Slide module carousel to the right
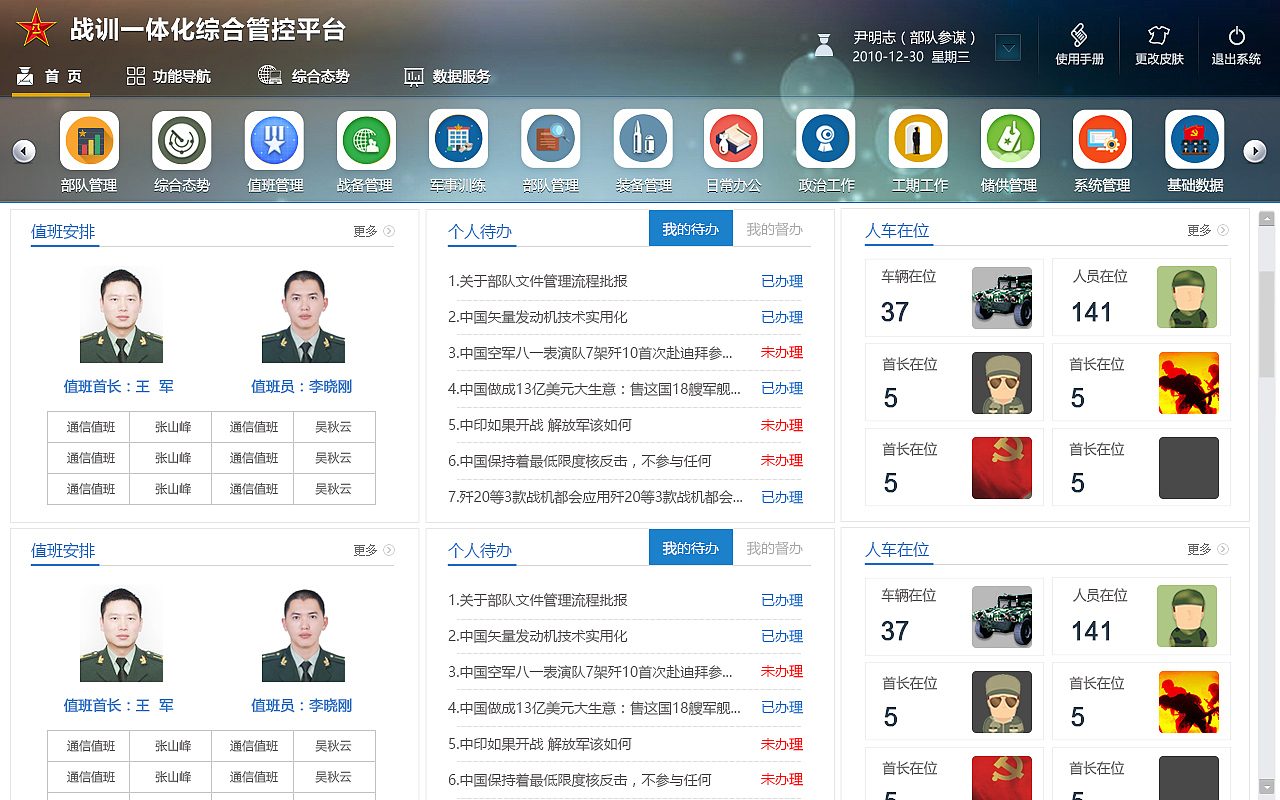Image resolution: width=1280 pixels, height=800 pixels. pos(1255,151)
